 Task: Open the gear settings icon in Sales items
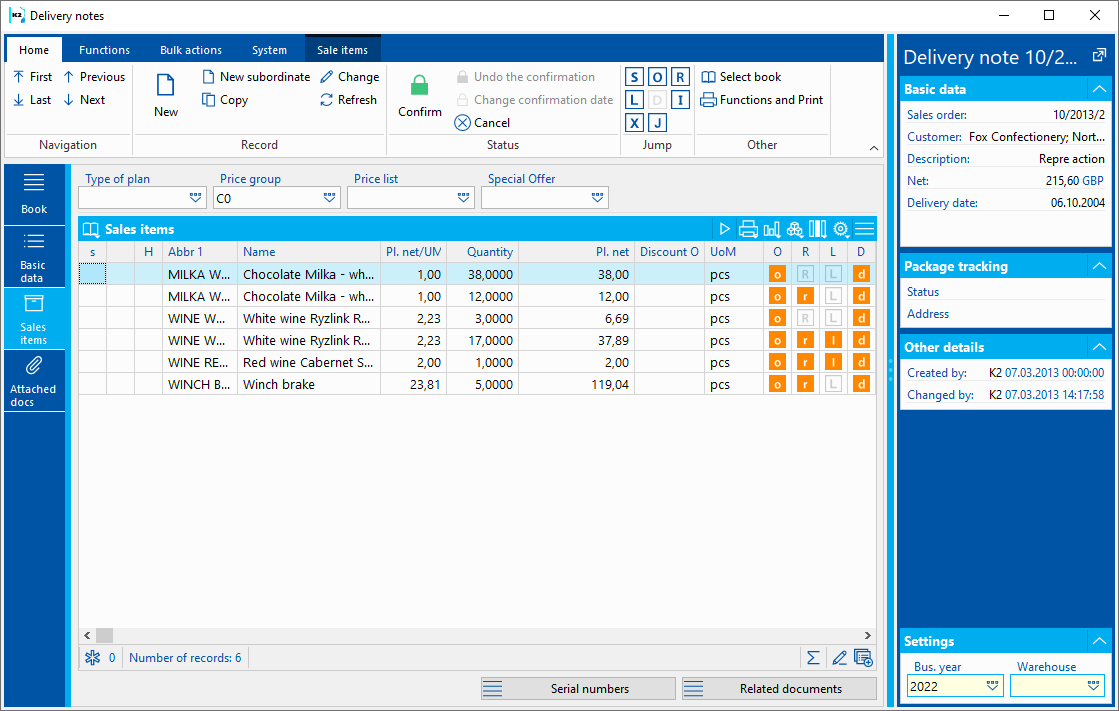pos(841,229)
